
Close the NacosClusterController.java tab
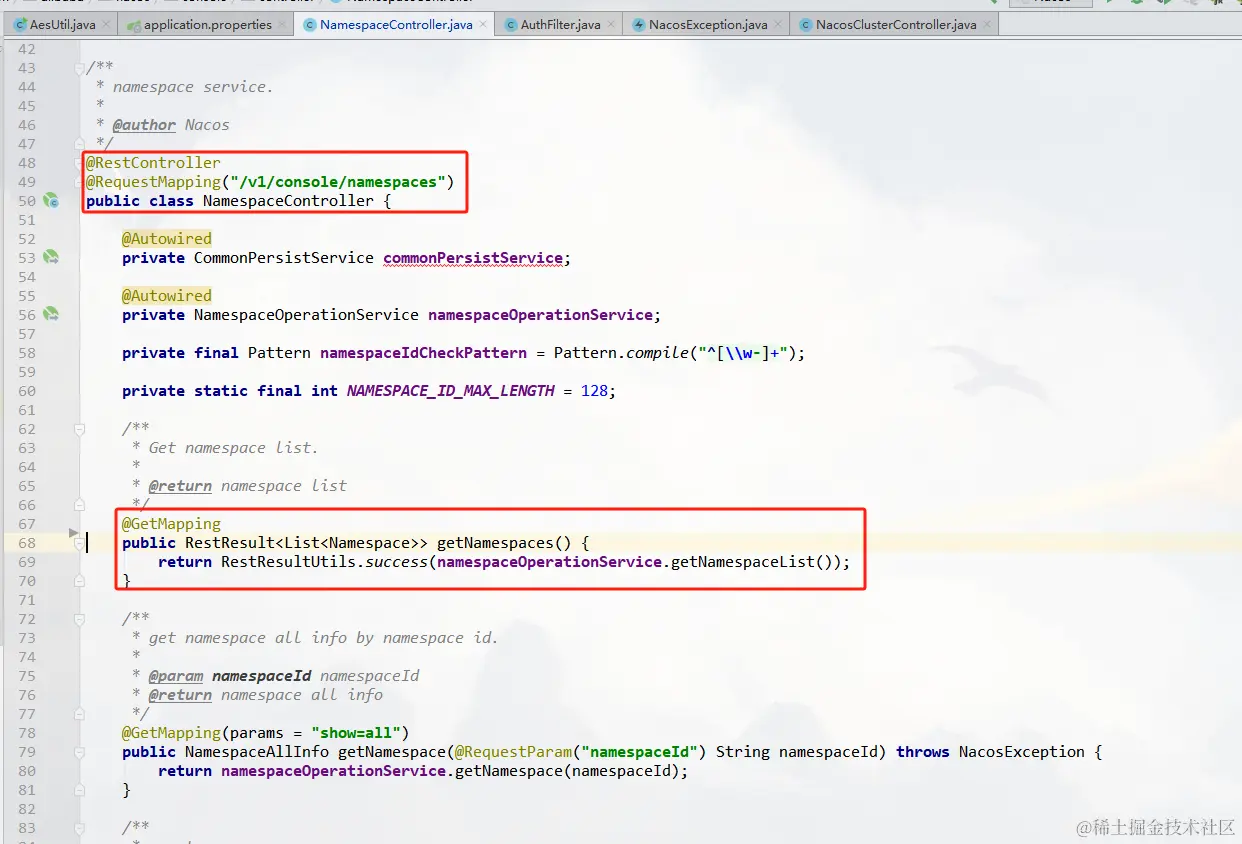coord(986,24)
